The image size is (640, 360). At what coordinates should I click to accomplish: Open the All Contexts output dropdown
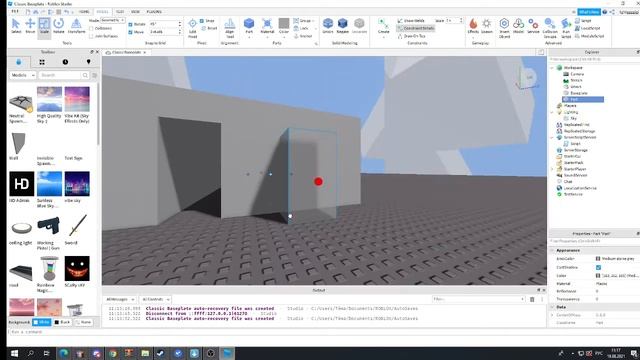coord(156,299)
